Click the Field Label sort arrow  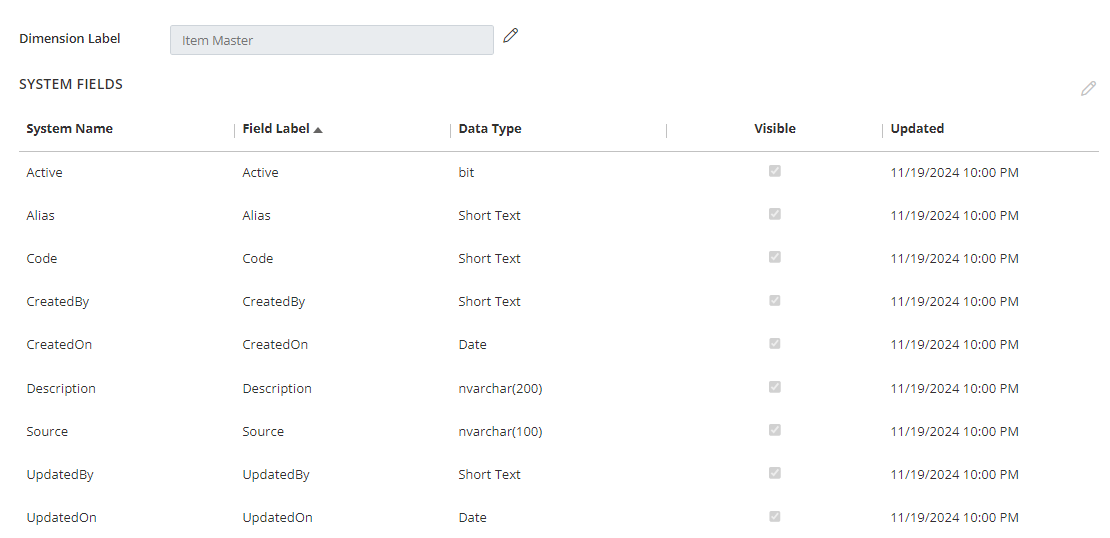[318, 129]
